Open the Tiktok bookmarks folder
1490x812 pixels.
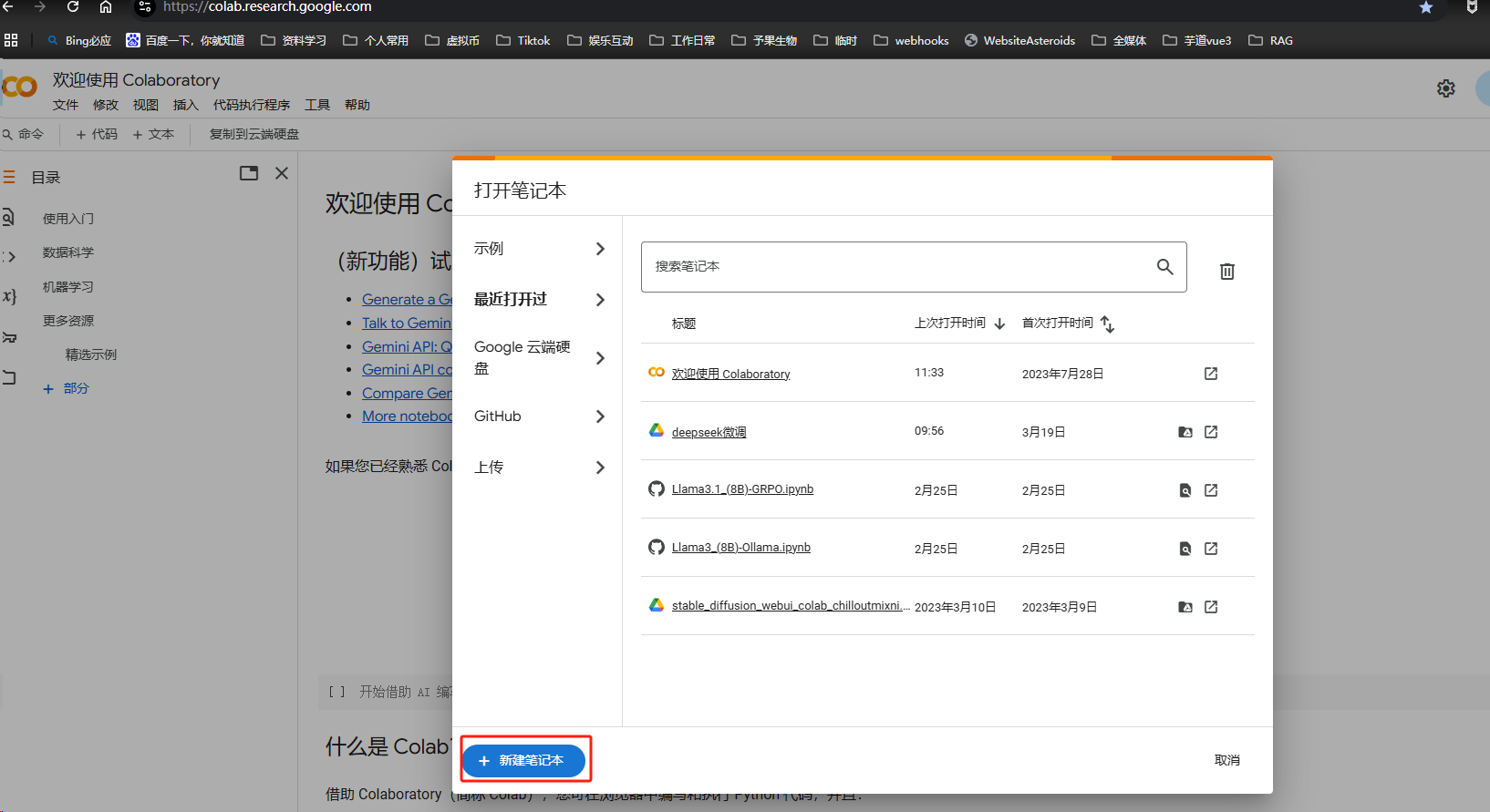coord(523,40)
